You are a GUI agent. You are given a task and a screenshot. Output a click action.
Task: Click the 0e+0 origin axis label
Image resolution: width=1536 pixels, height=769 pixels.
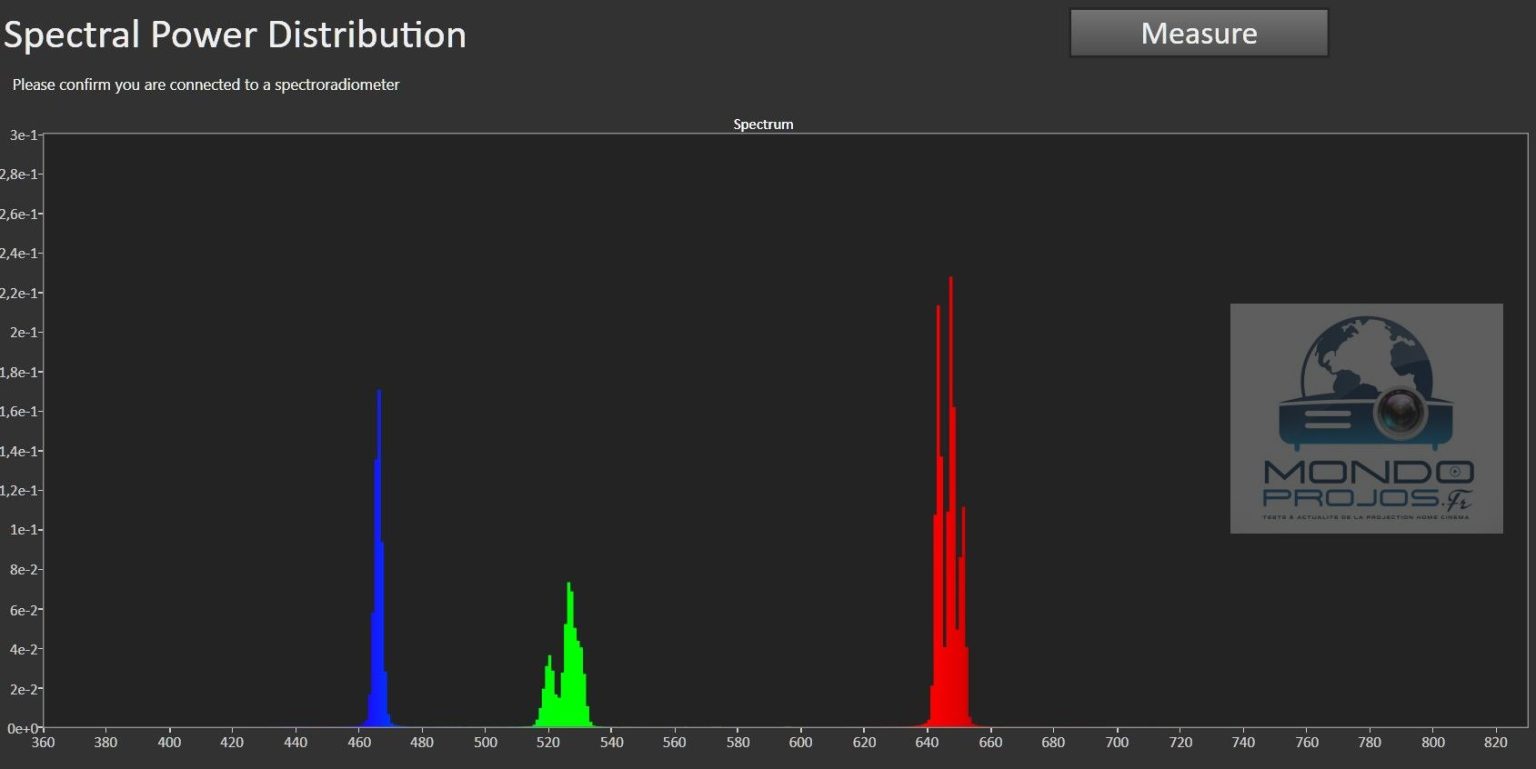(x=22, y=728)
